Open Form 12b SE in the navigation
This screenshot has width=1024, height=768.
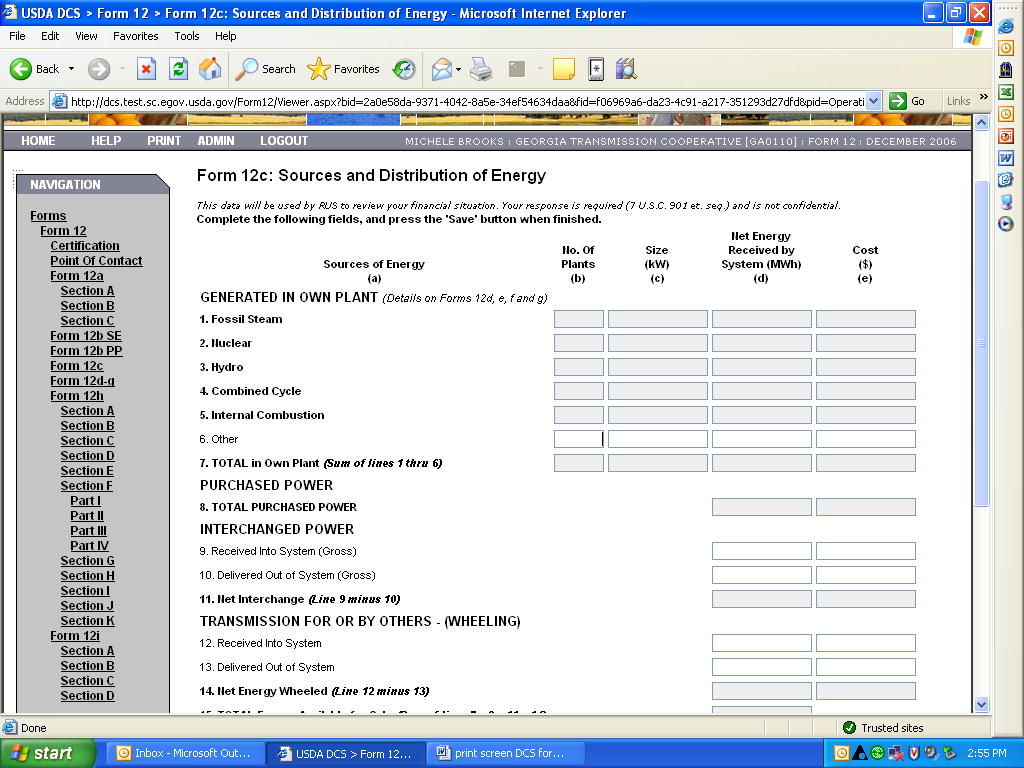coord(86,336)
